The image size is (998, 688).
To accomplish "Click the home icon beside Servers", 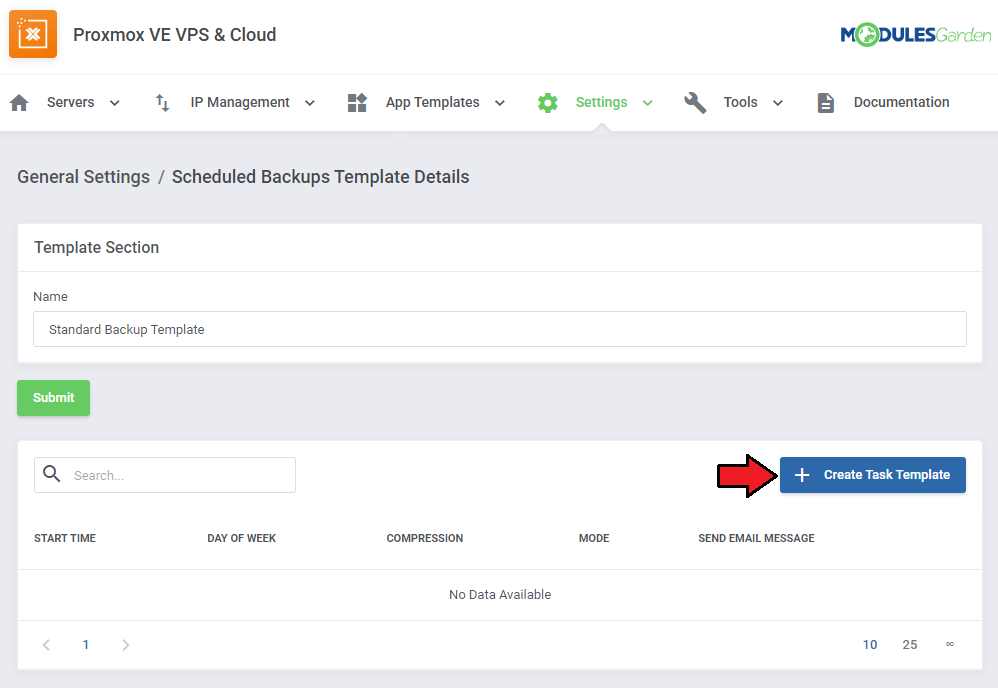I will coord(19,102).
